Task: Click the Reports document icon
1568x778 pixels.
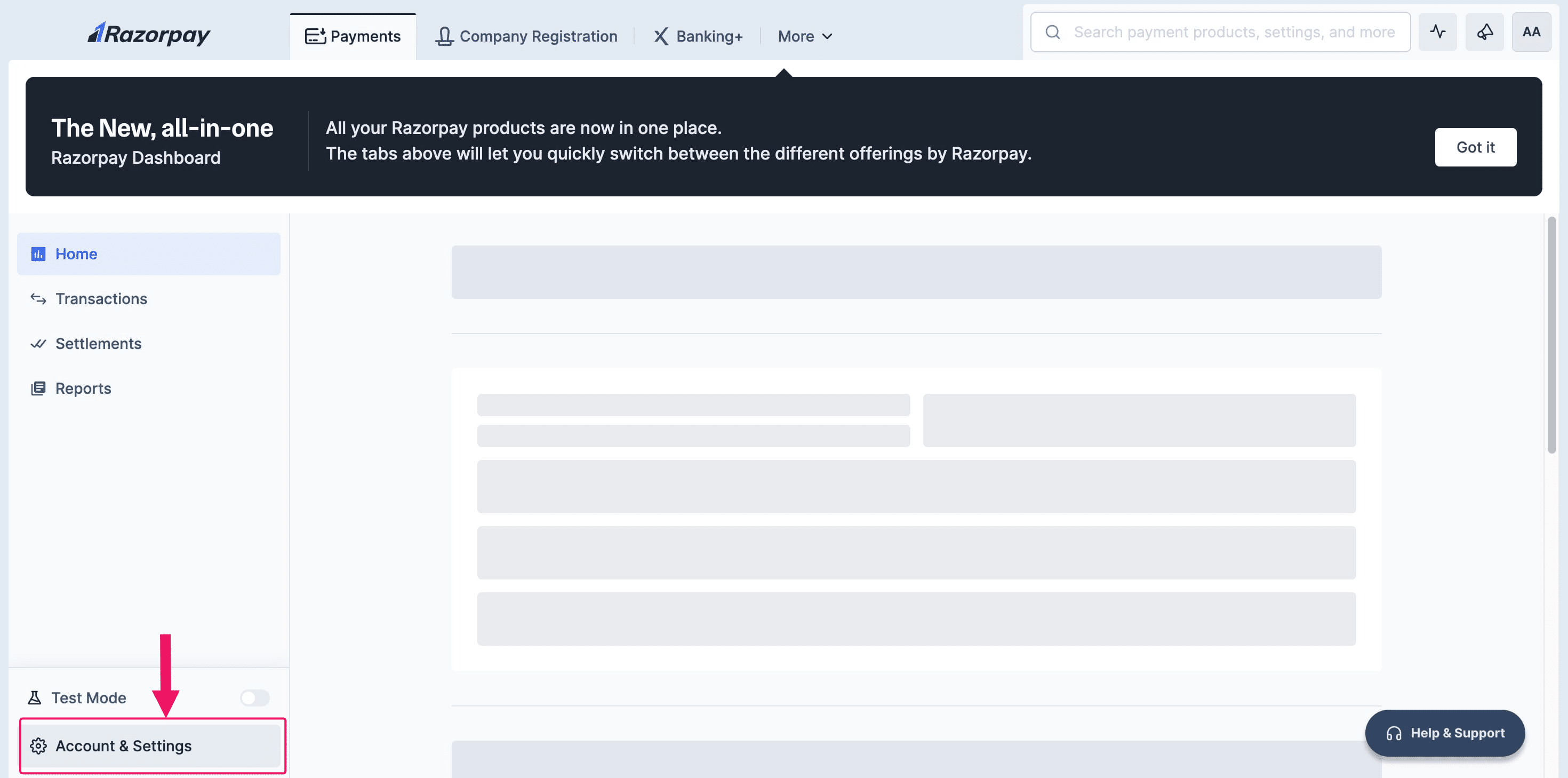Action: (38, 388)
